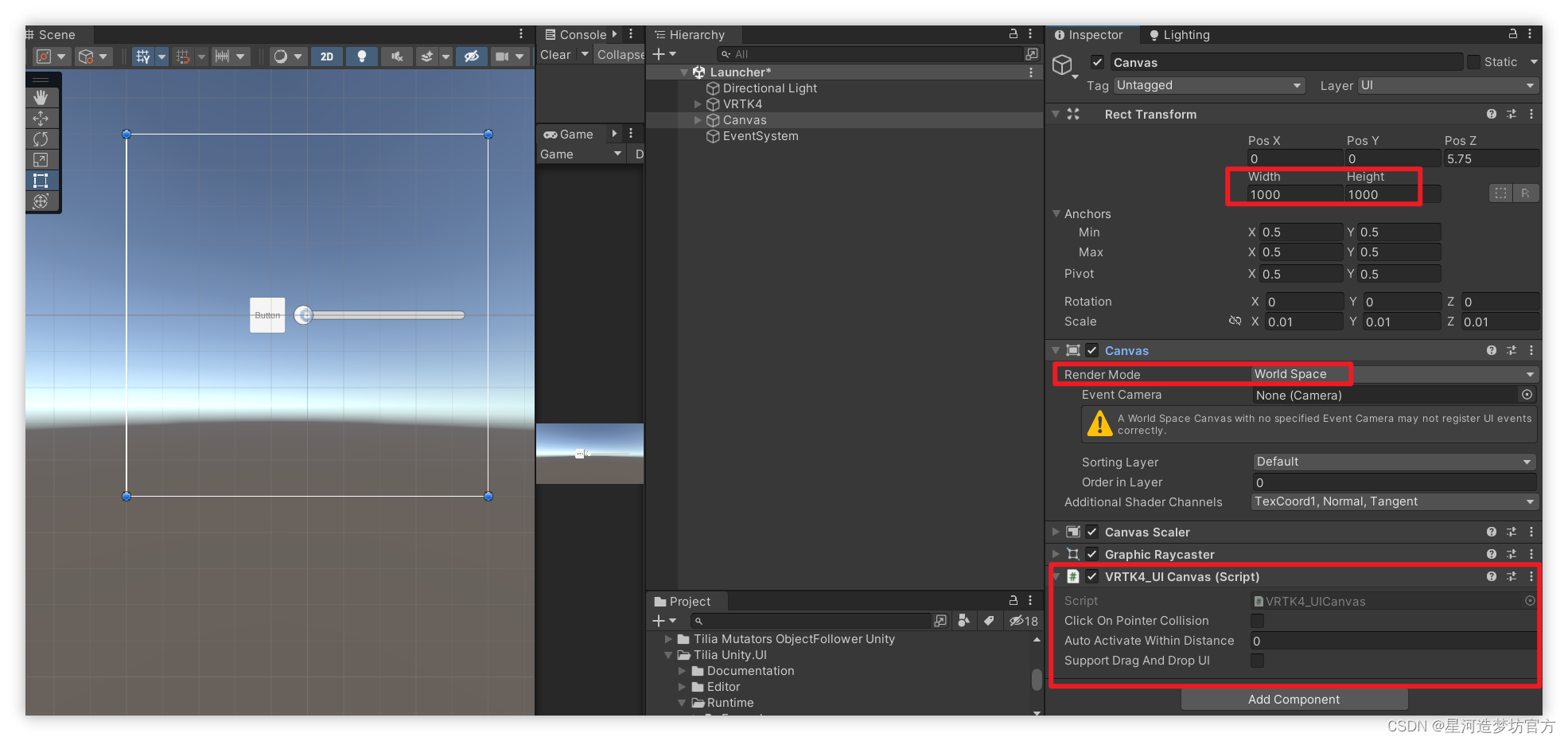
Task: Click the Pos Z input field
Action: coord(1492,158)
